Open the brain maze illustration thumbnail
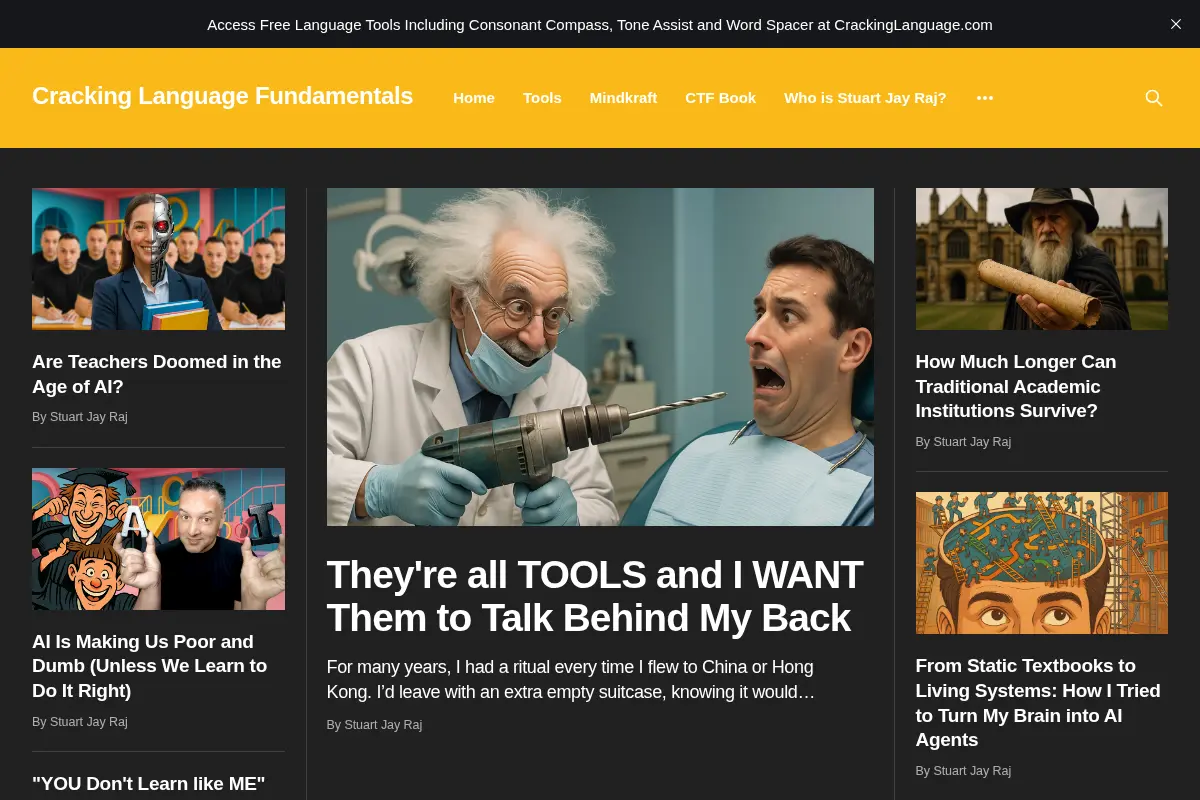The height and width of the screenshot is (800, 1200). tap(1042, 563)
